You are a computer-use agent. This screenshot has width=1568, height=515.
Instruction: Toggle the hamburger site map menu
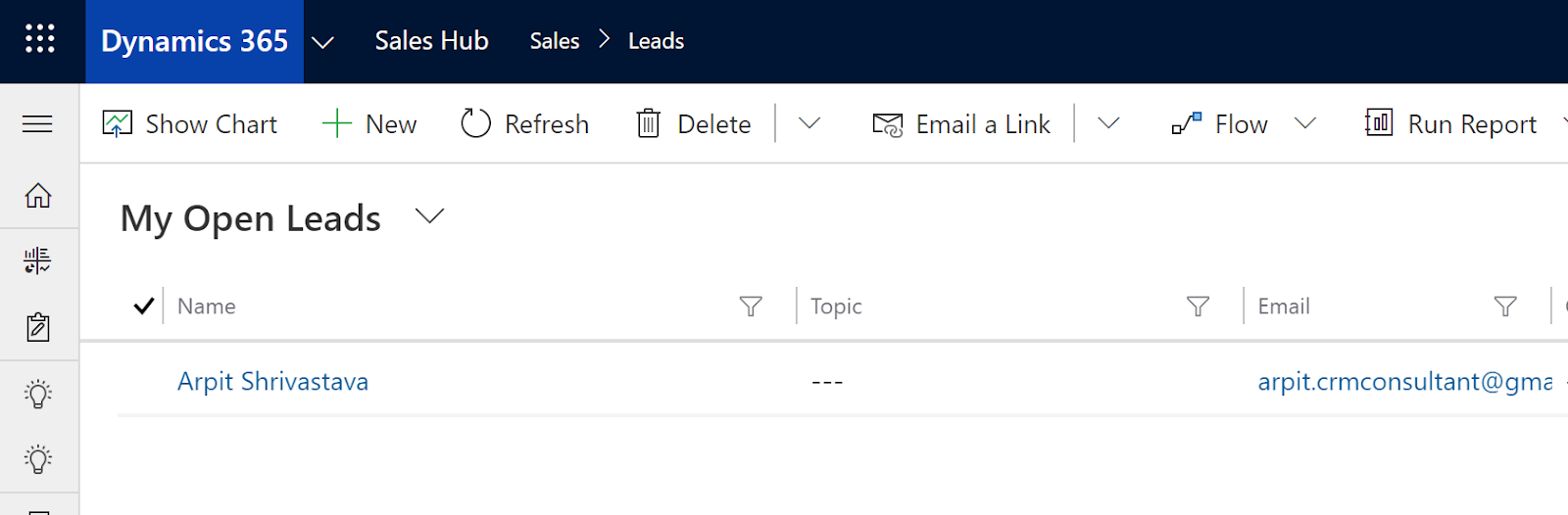37,124
